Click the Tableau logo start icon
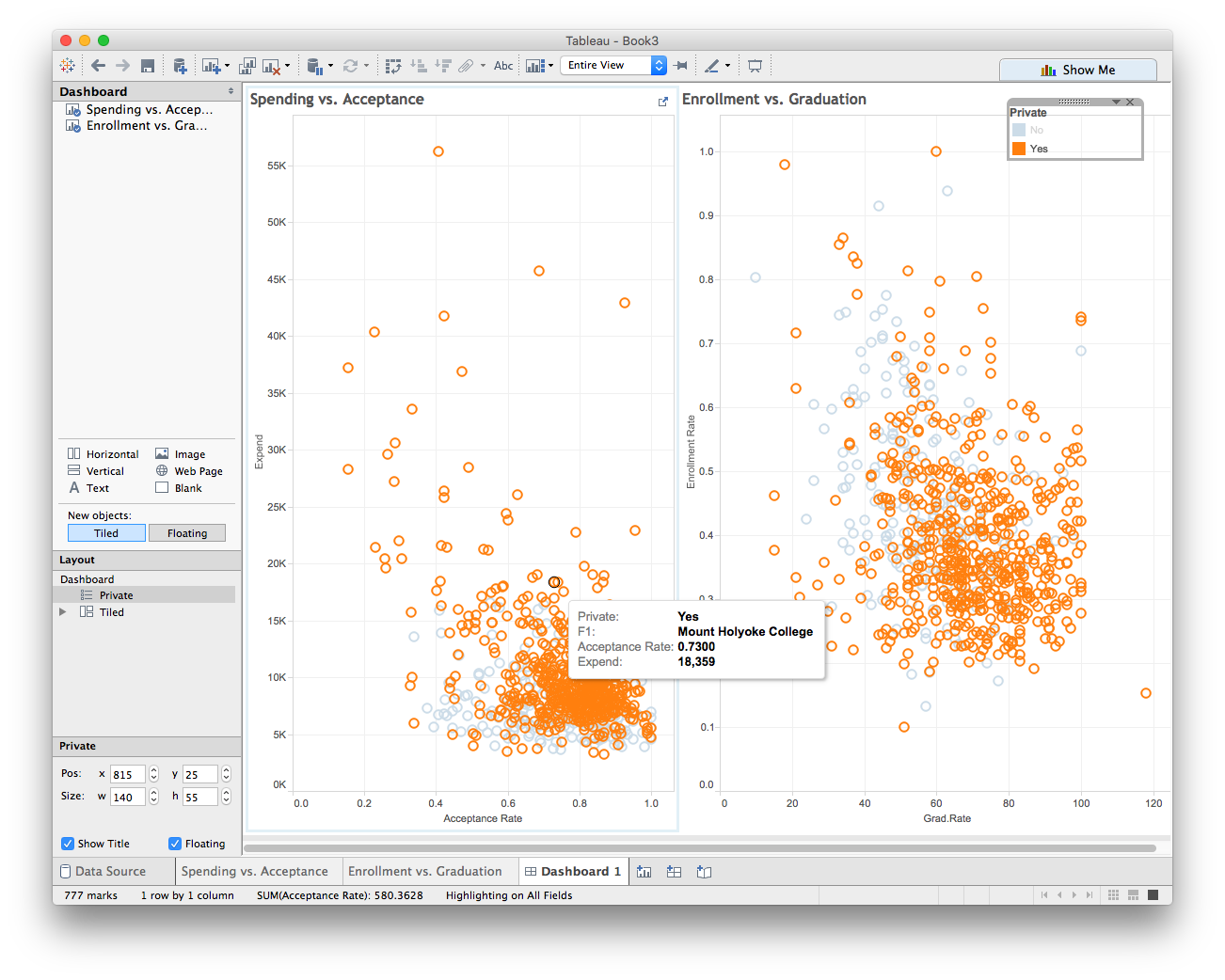Viewport: 1225px width, 980px height. pyautogui.click(x=68, y=66)
